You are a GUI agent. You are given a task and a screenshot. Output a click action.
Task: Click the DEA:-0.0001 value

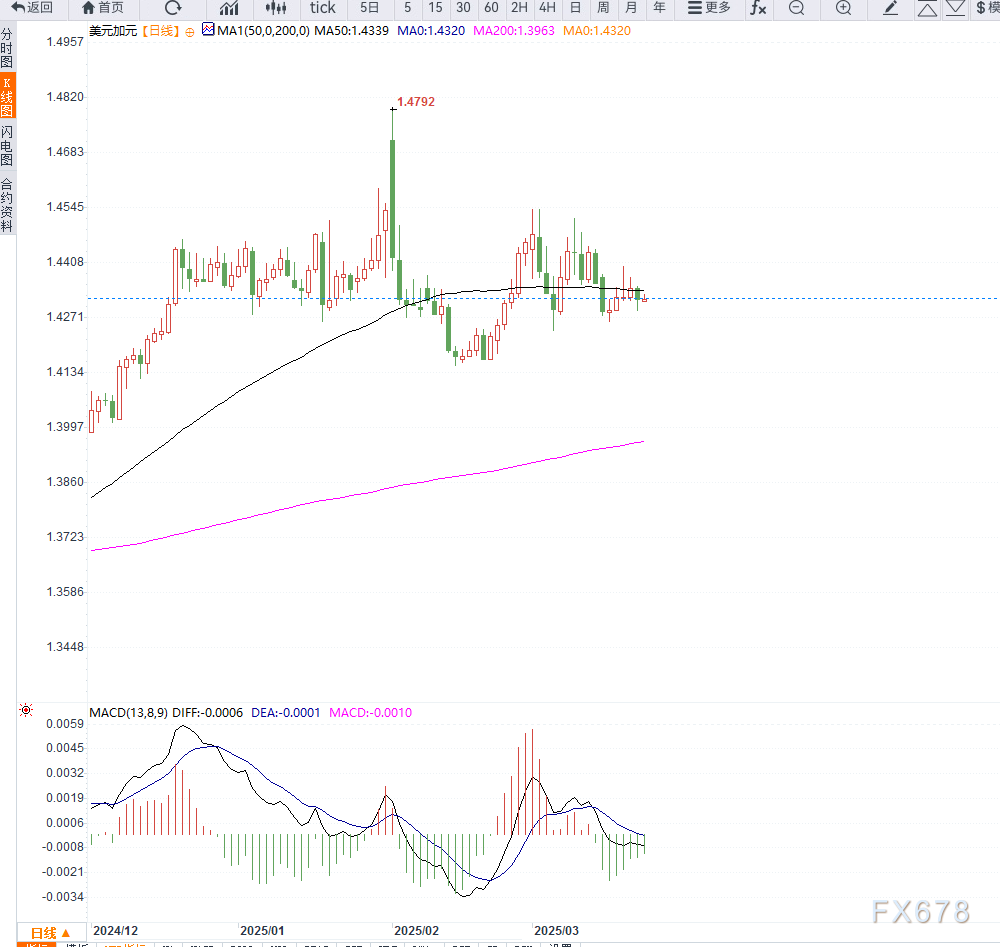pos(286,712)
